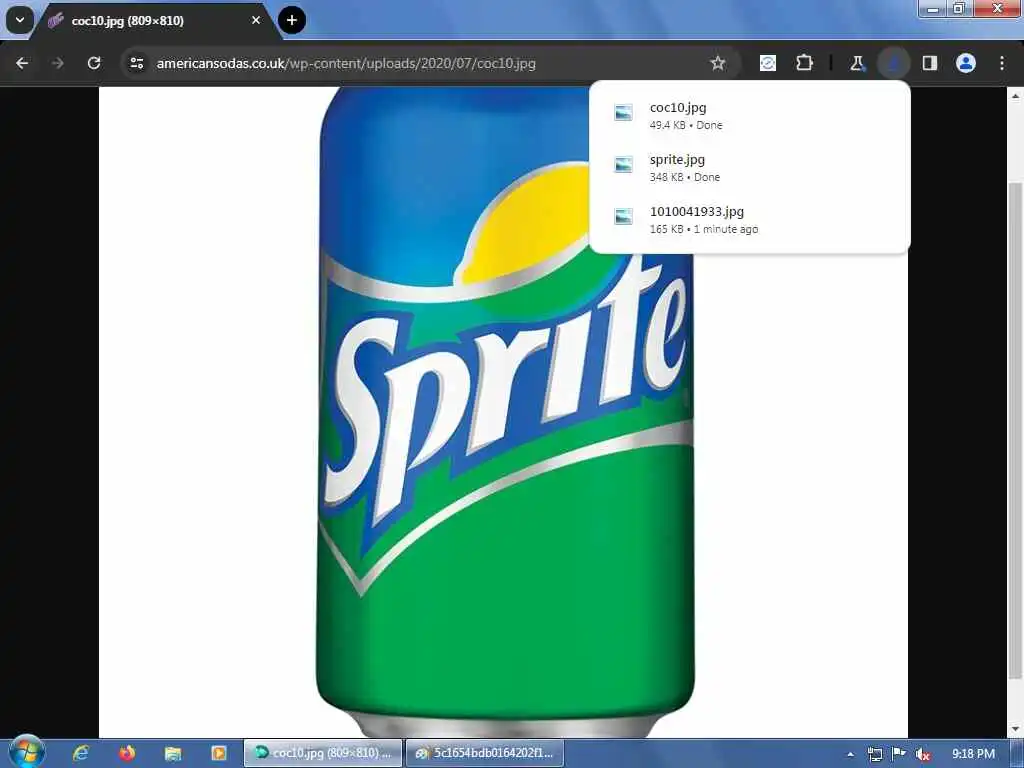Viewport: 1024px width, 768px height.
Task: Open the blue sync extension icon
Action: coord(768,63)
